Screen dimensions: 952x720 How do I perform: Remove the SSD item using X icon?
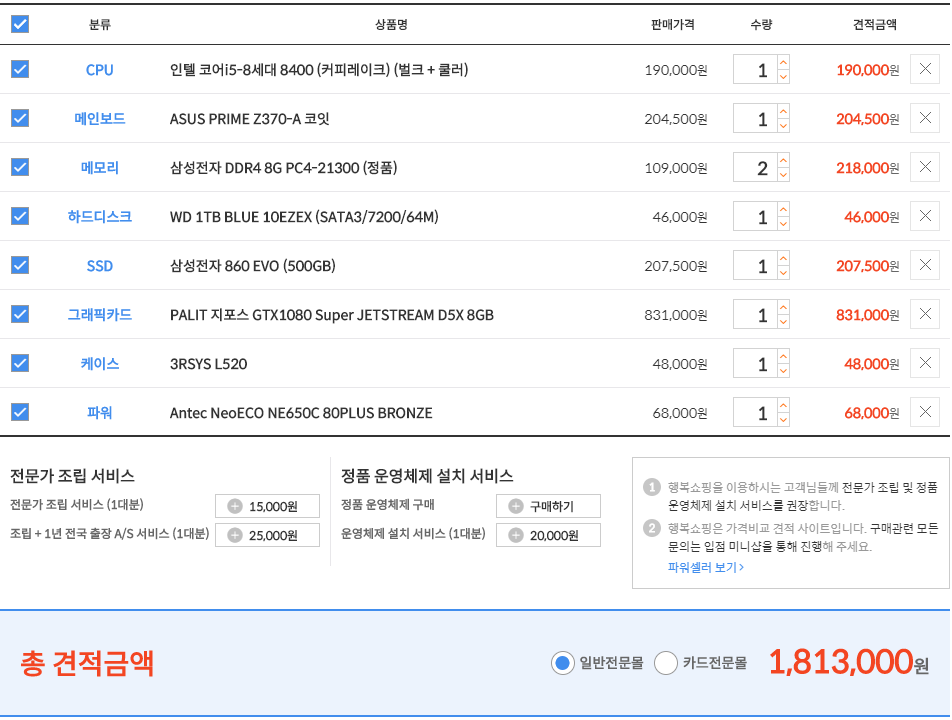click(925, 265)
